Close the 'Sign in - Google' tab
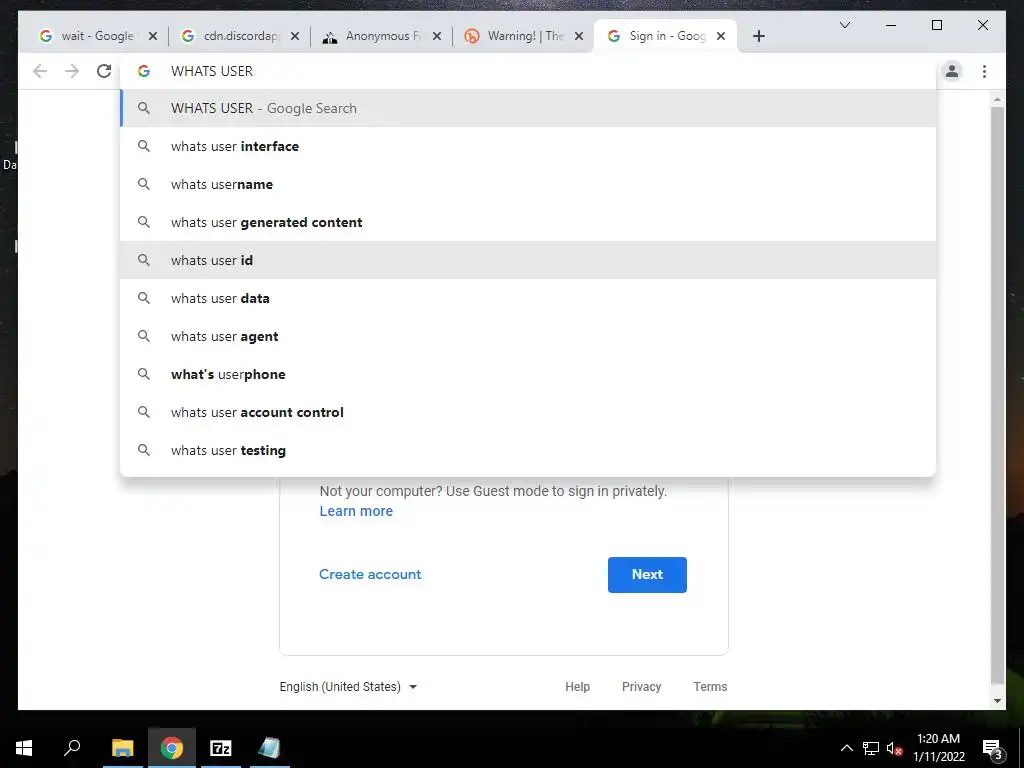 (x=721, y=37)
